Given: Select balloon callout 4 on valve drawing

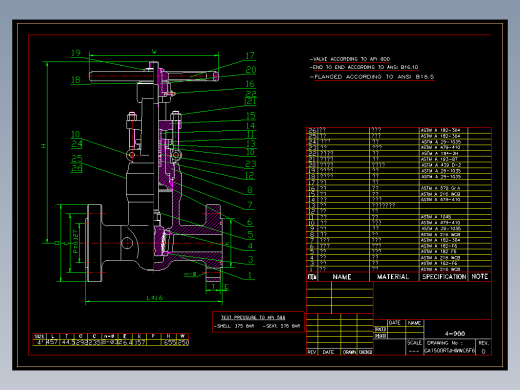Looking at the screenshot, I should 250,246.
